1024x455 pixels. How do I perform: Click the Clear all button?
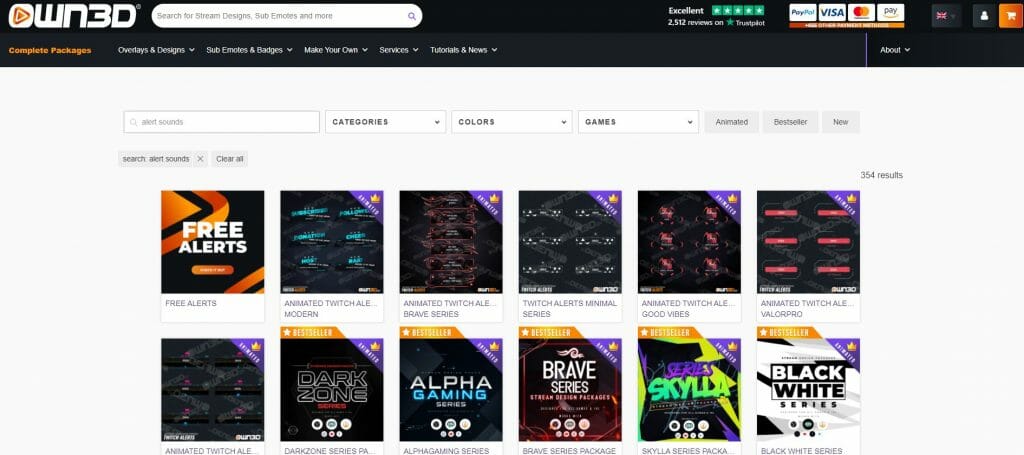click(230, 159)
